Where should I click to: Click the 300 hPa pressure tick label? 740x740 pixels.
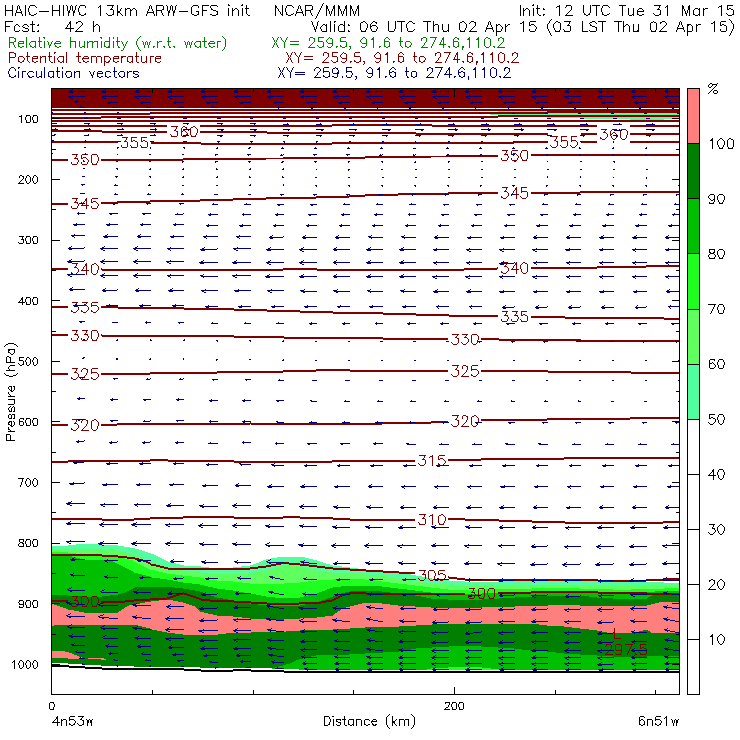coord(28,240)
